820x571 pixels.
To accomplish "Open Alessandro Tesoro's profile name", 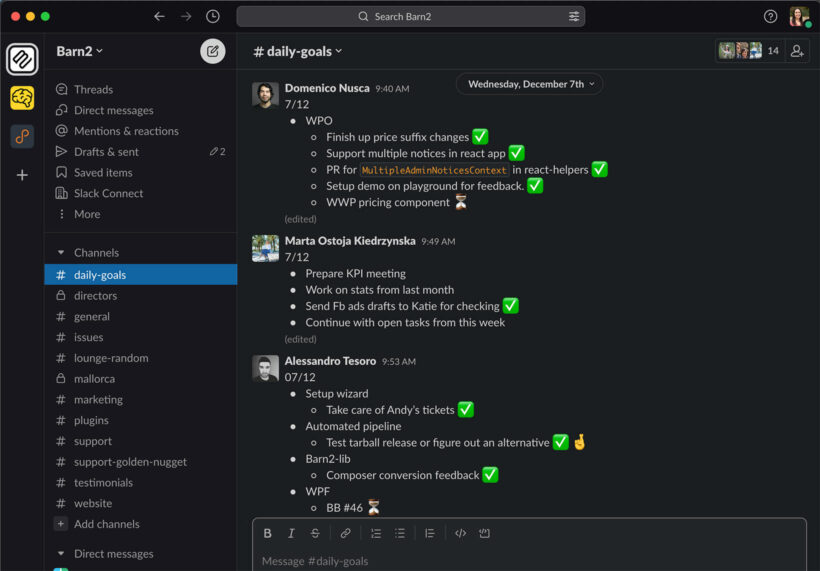I will pyautogui.click(x=330, y=361).
